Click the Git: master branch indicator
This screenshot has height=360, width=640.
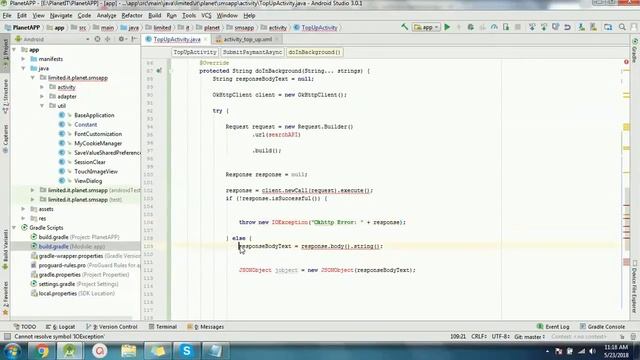tap(529, 337)
